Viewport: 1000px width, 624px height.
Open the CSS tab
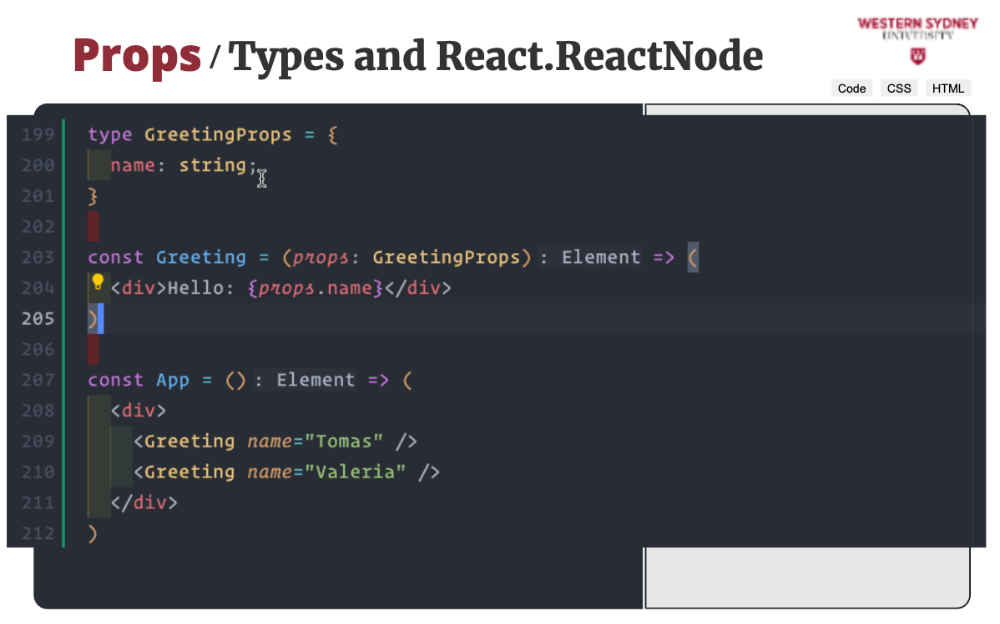(899, 88)
